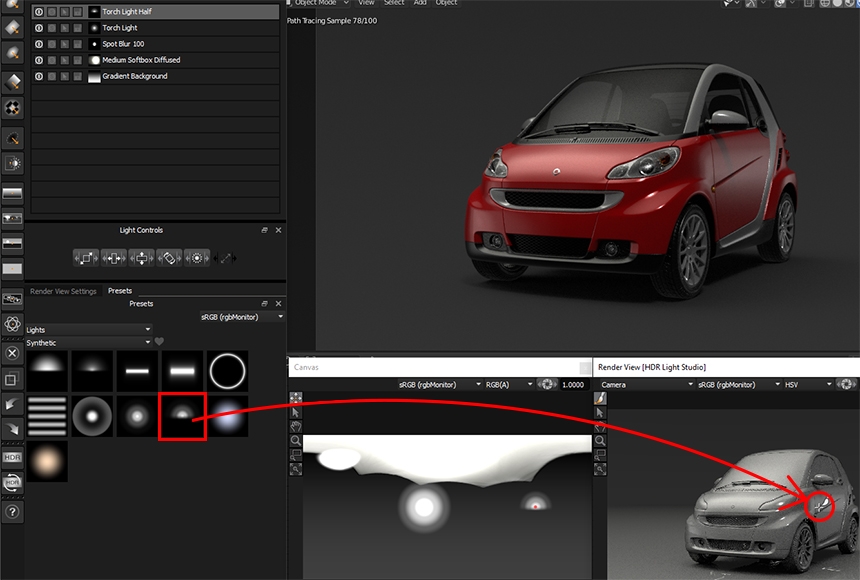Toggle solo for Torch Light Half
Image resolution: width=860 pixels, height=580 pixels.
pos(52,12)
